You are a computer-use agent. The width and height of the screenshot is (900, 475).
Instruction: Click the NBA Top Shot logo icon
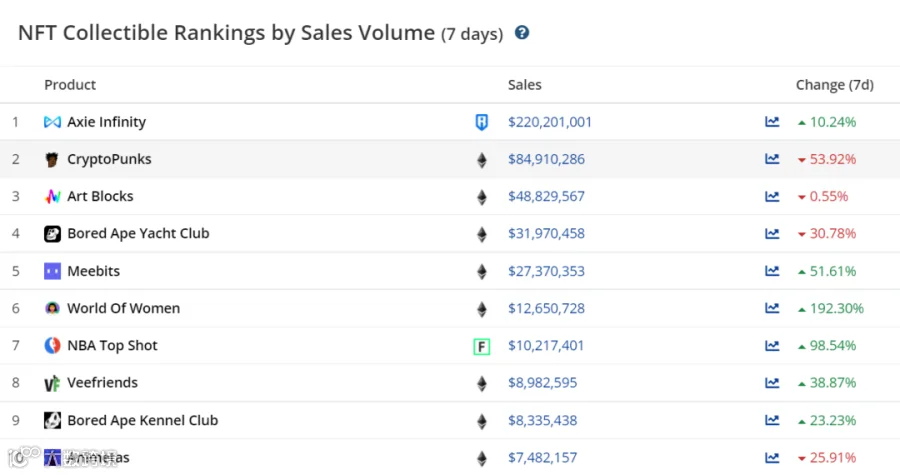pyautogui.click(x=53, y=346)
